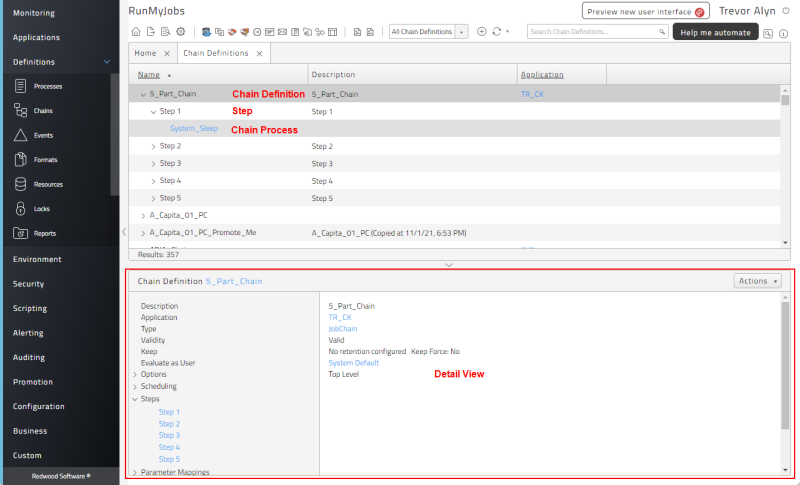Open the Promotion sidebar menu
This screenshot has height=485, width=800.
point(33,381)
